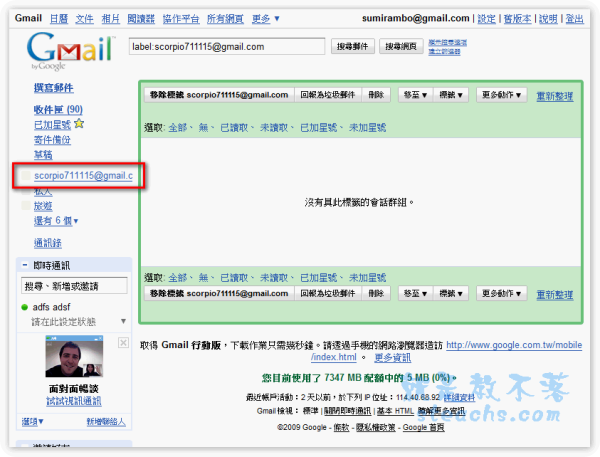Open the 旅遊 label
600x457 pixels.
point(43,206)
